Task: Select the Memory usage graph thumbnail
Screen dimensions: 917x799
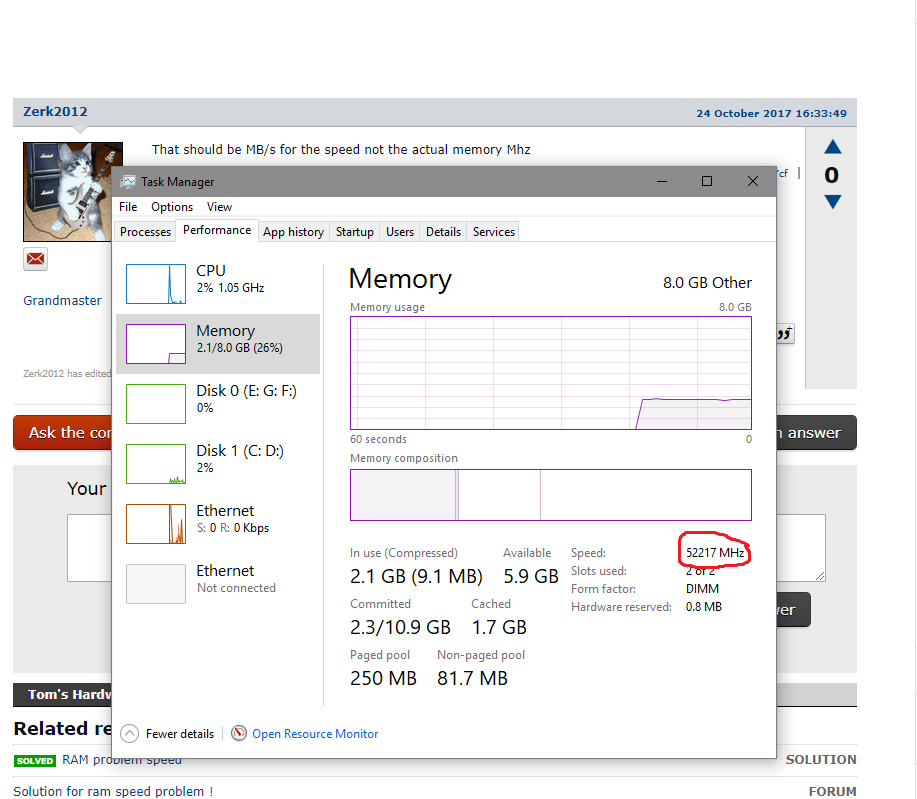Action: click(156, 344)
